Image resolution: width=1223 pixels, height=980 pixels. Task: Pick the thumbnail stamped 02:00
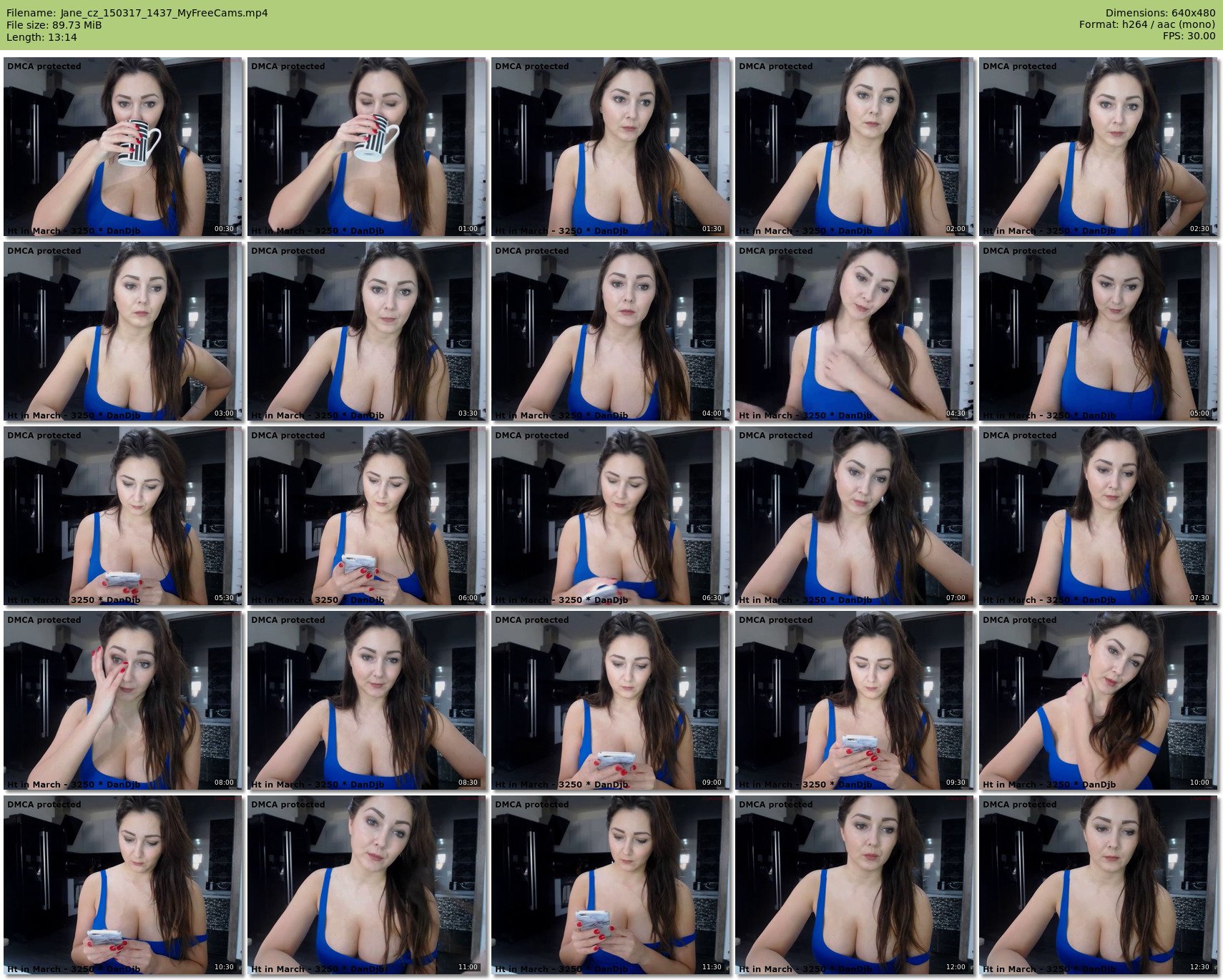point(854,147)
